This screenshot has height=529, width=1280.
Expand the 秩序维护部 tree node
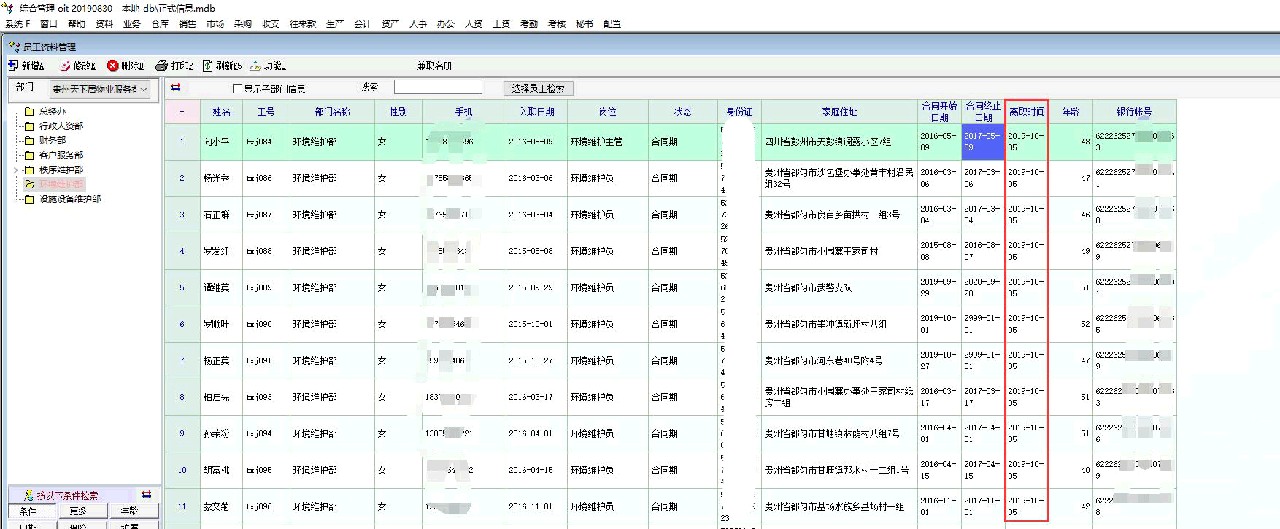tap(15, 170)
